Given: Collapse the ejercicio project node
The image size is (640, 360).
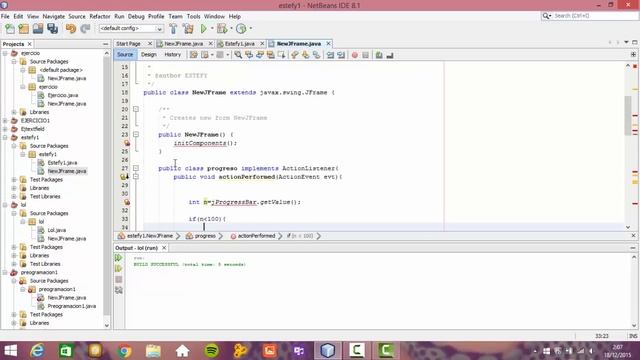Looking at the screenshot, I should pos(5,53).
